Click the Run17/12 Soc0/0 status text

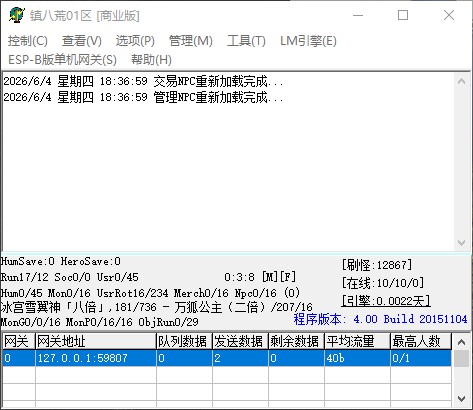pyautogui.click(x=70, y=277)
